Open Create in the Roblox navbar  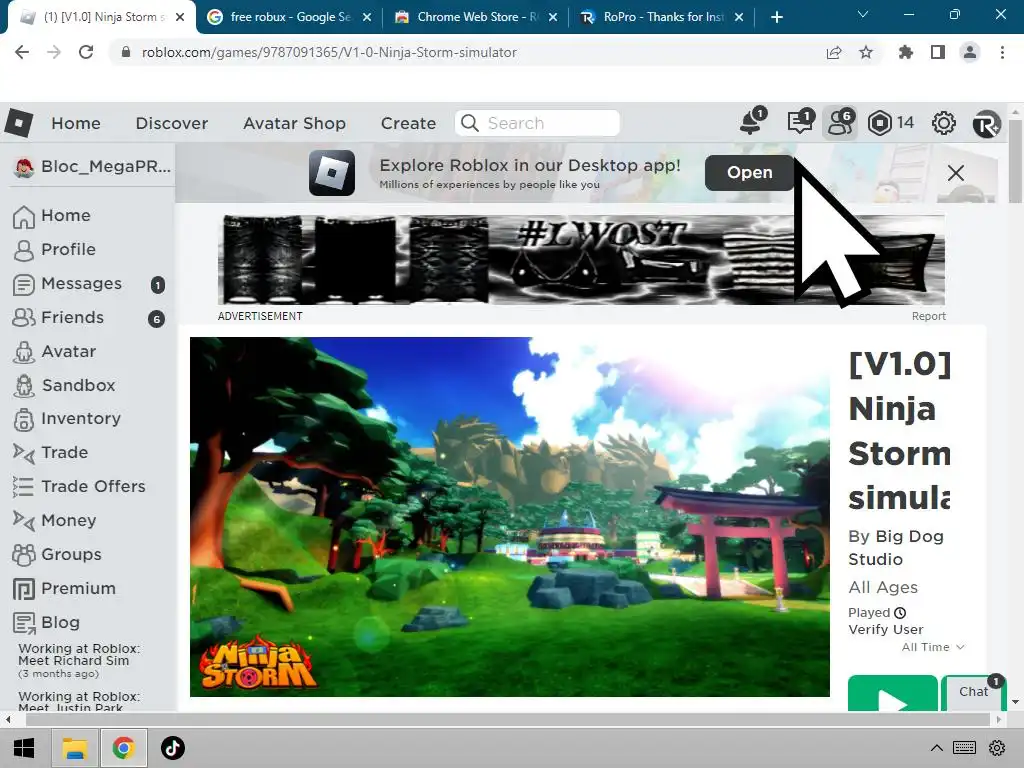[408, 123]
